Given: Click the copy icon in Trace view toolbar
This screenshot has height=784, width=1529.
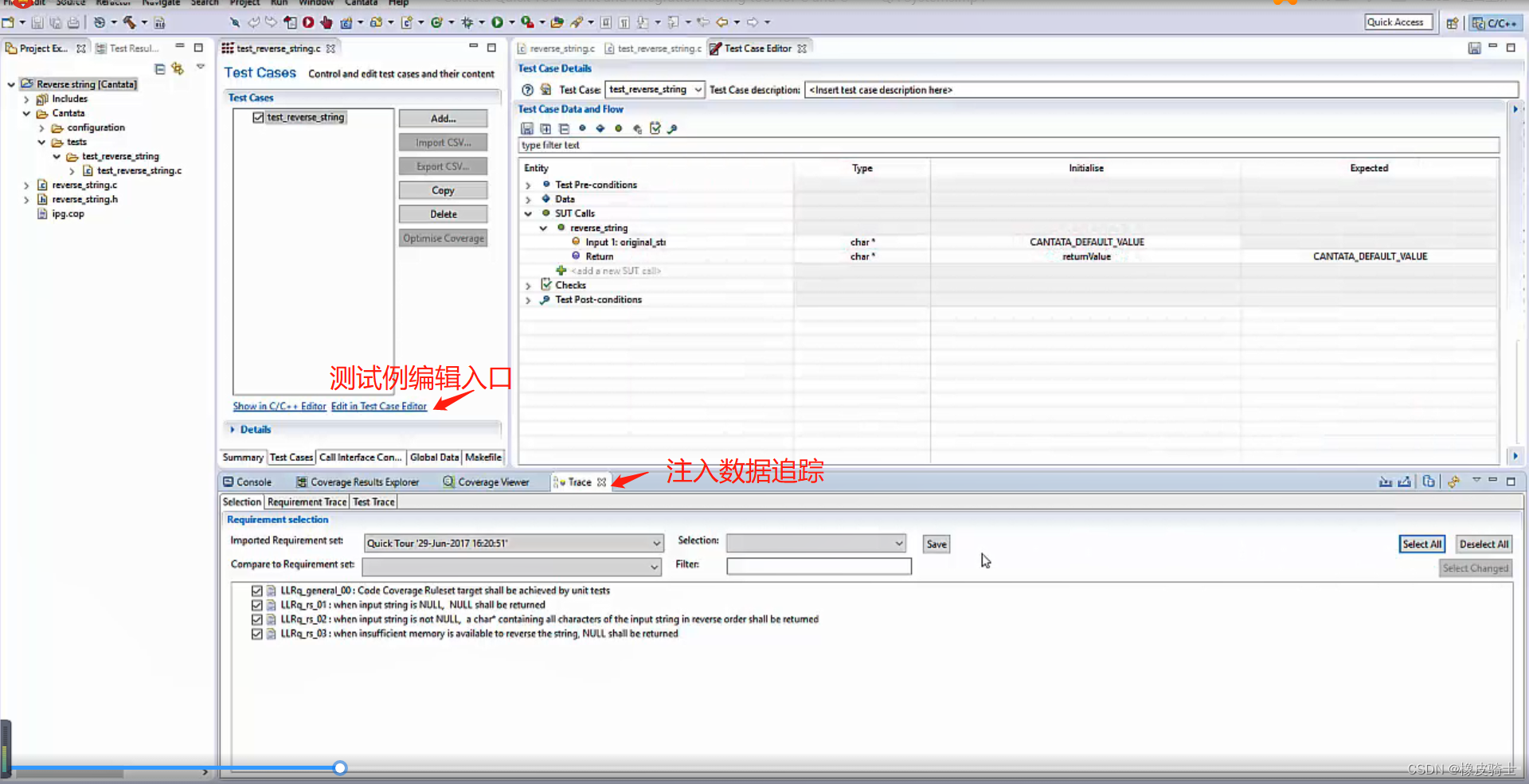Looking at the screenshot, I should [1429, 482].
